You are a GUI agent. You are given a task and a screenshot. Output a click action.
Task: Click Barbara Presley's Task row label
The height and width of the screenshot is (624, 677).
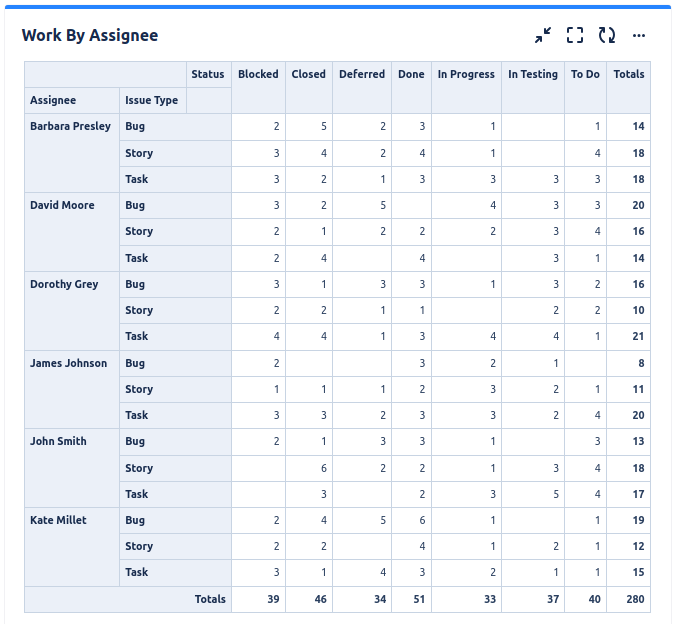tap(175, 179)
